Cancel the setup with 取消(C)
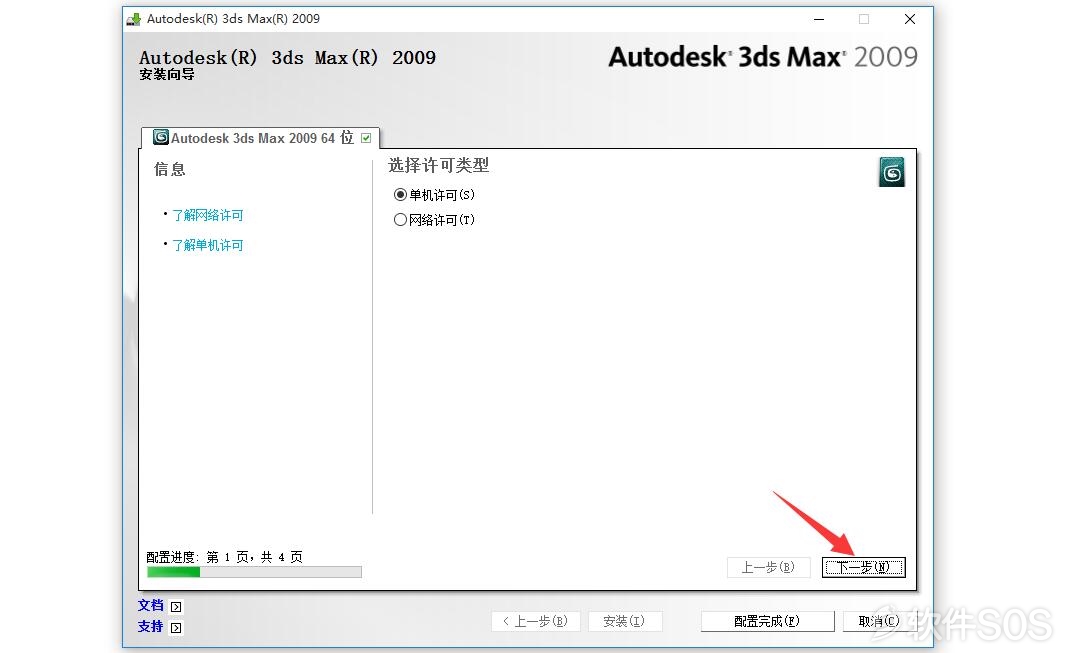This screenshot has width=1068, height=653. click(879, 621)
